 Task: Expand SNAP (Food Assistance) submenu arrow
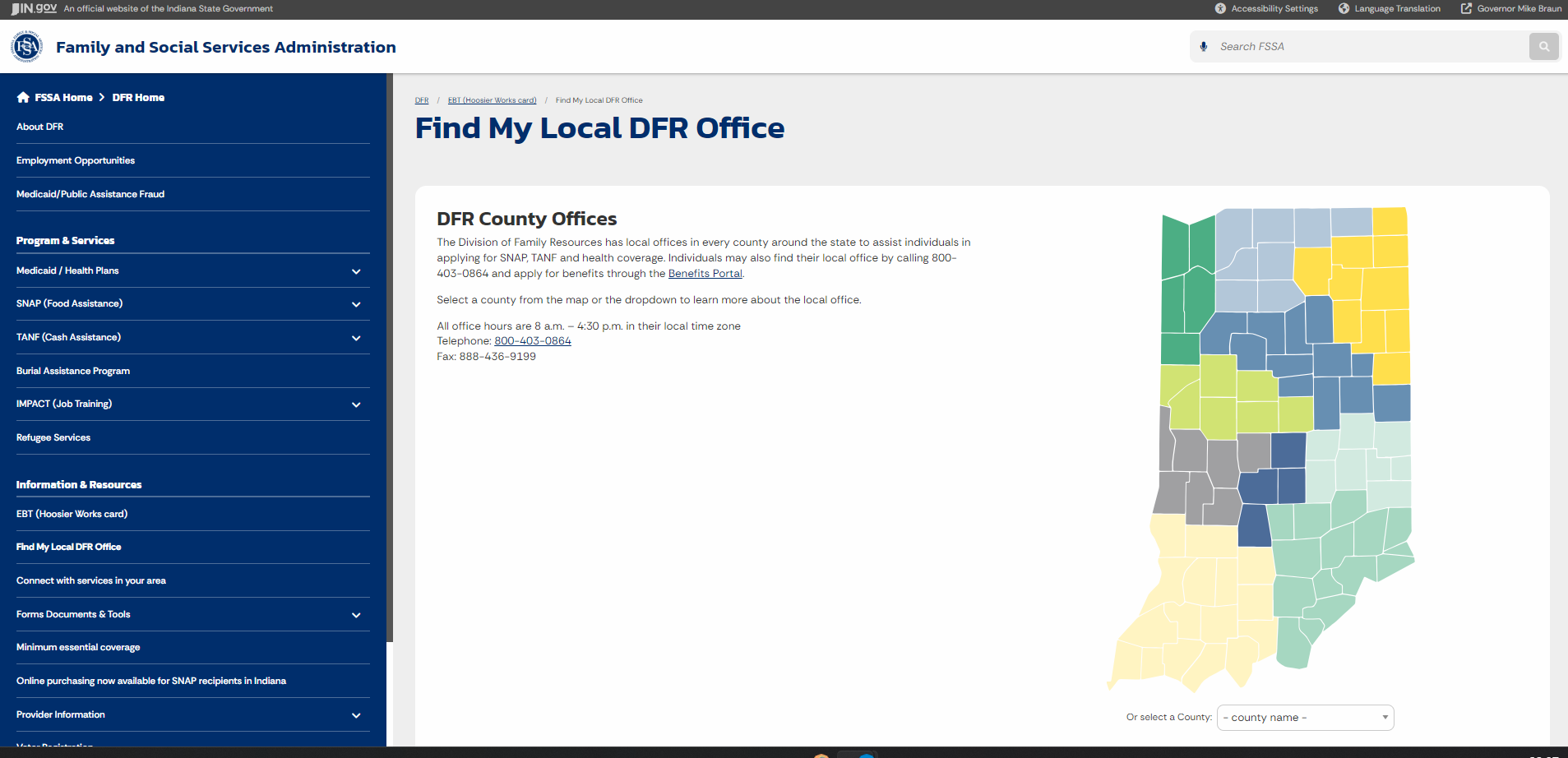[356, 304]
